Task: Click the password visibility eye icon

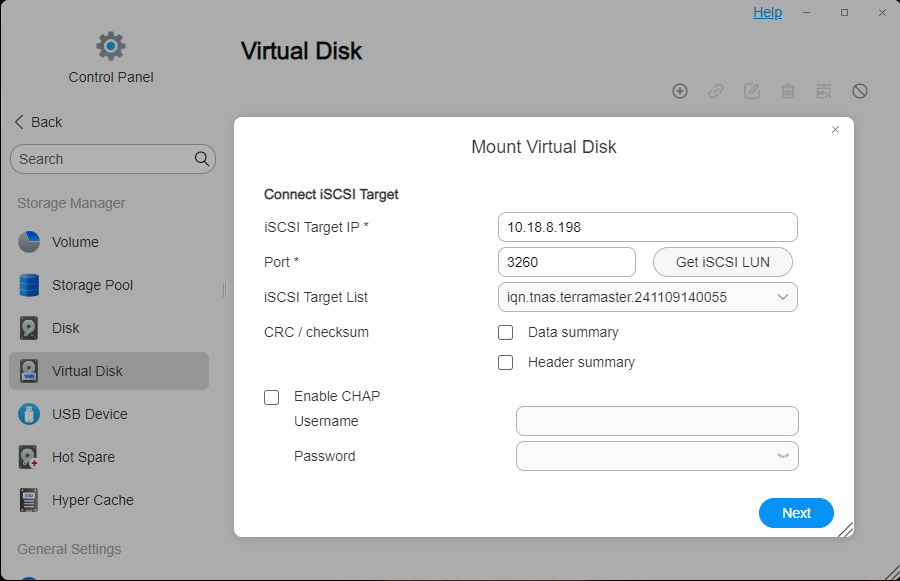Action: tap(782, 456)
